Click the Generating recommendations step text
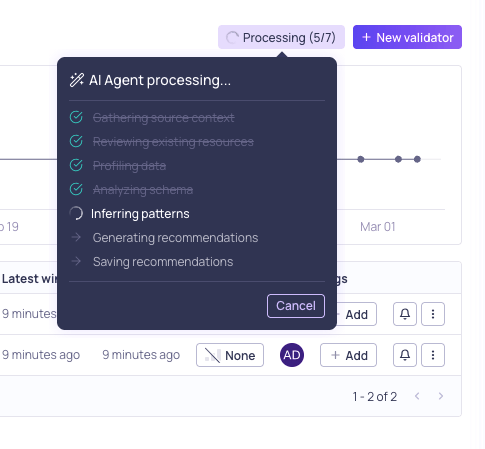The image size is (485, 449). coord(175,238)
